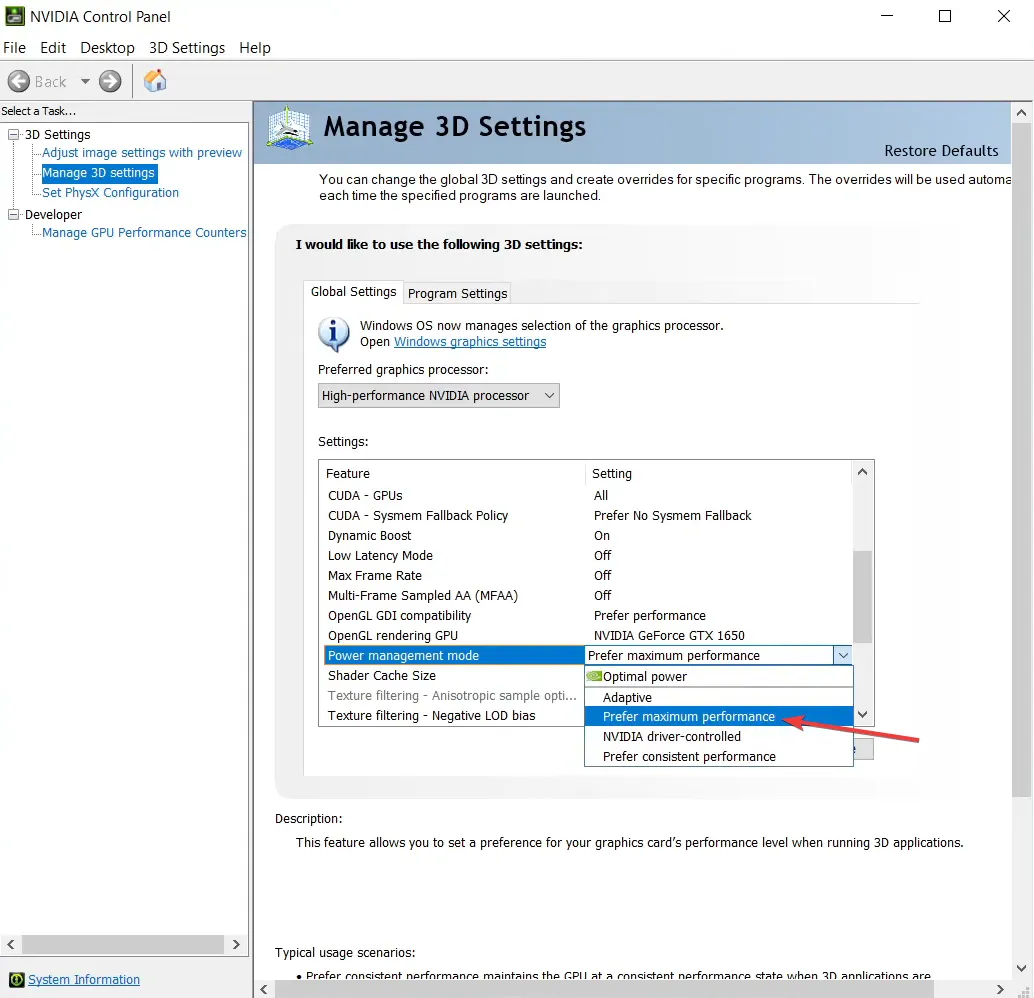Select Adjust image settings with preview
This screenshot has width=1034, height=998.
[142, 152]
